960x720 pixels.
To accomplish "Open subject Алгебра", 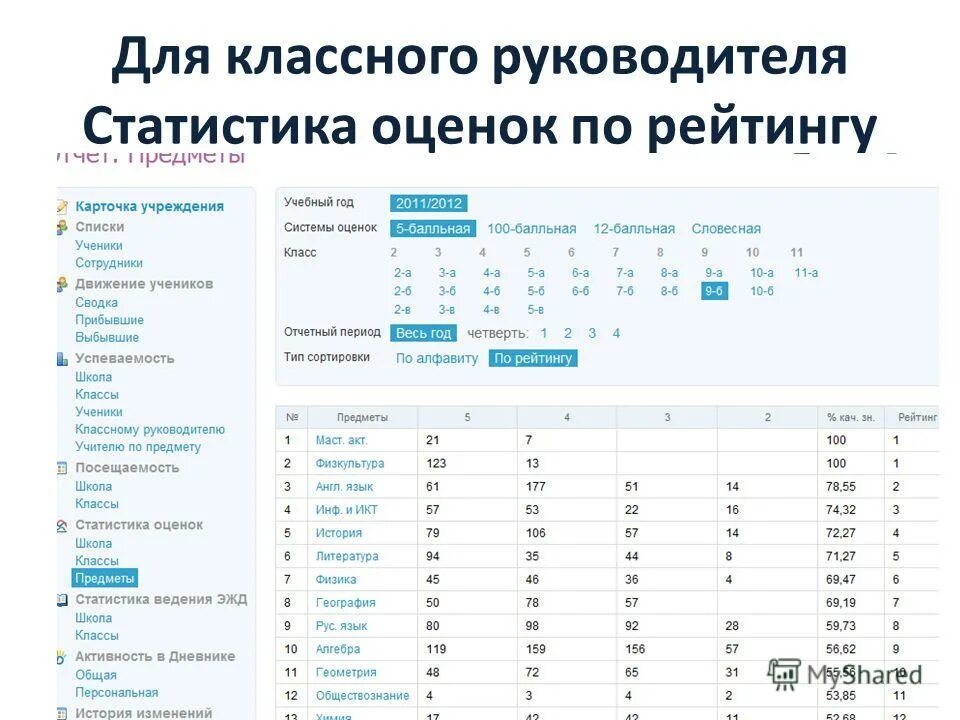I will click(338, 650).
